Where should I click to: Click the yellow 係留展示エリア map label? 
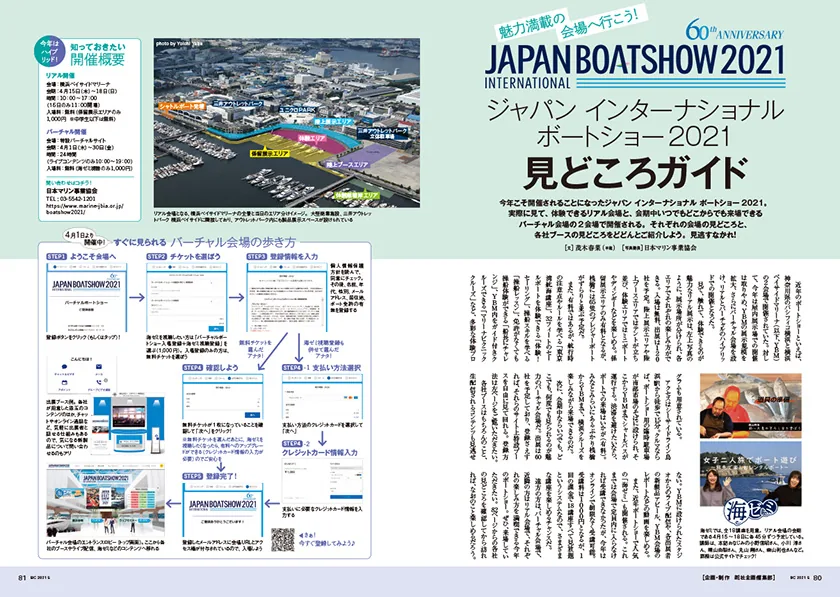[269, 153]
